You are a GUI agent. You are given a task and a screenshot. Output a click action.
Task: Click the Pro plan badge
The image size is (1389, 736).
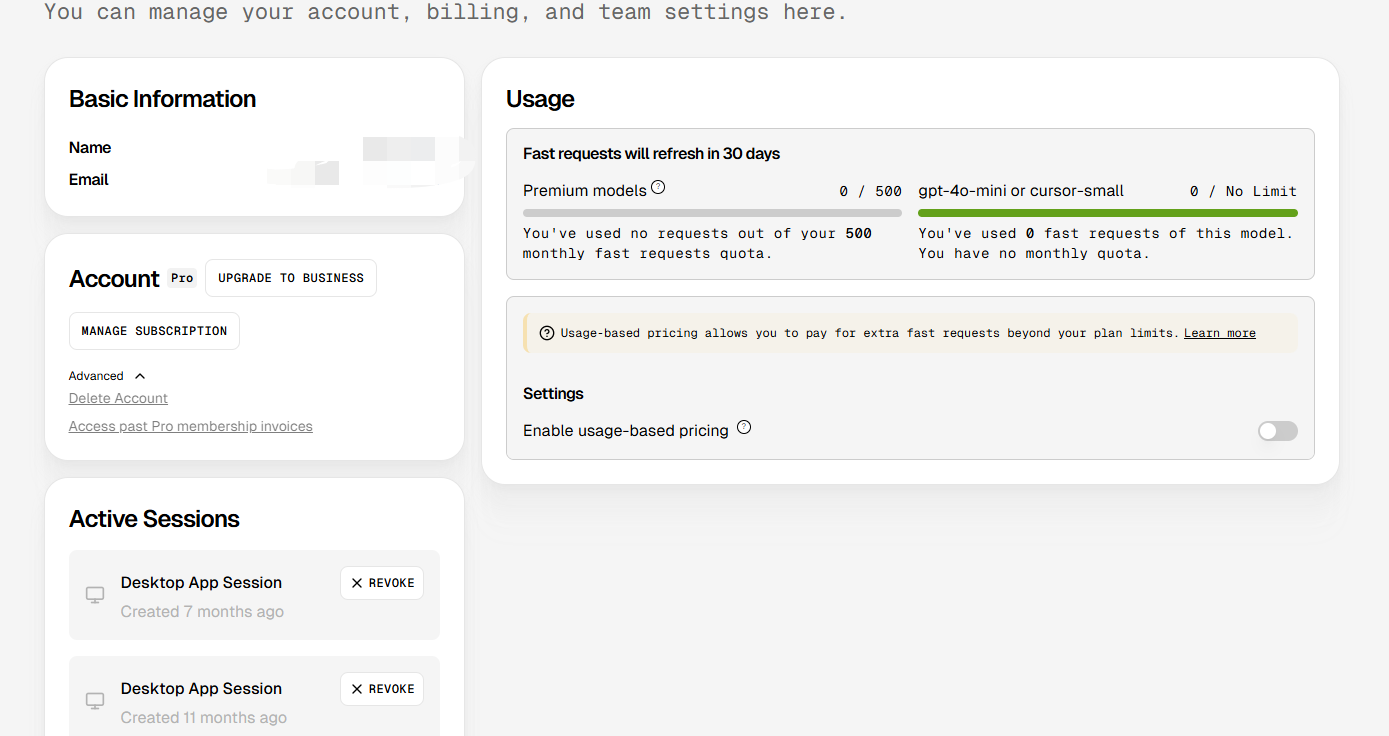click(x=182, y=278)
